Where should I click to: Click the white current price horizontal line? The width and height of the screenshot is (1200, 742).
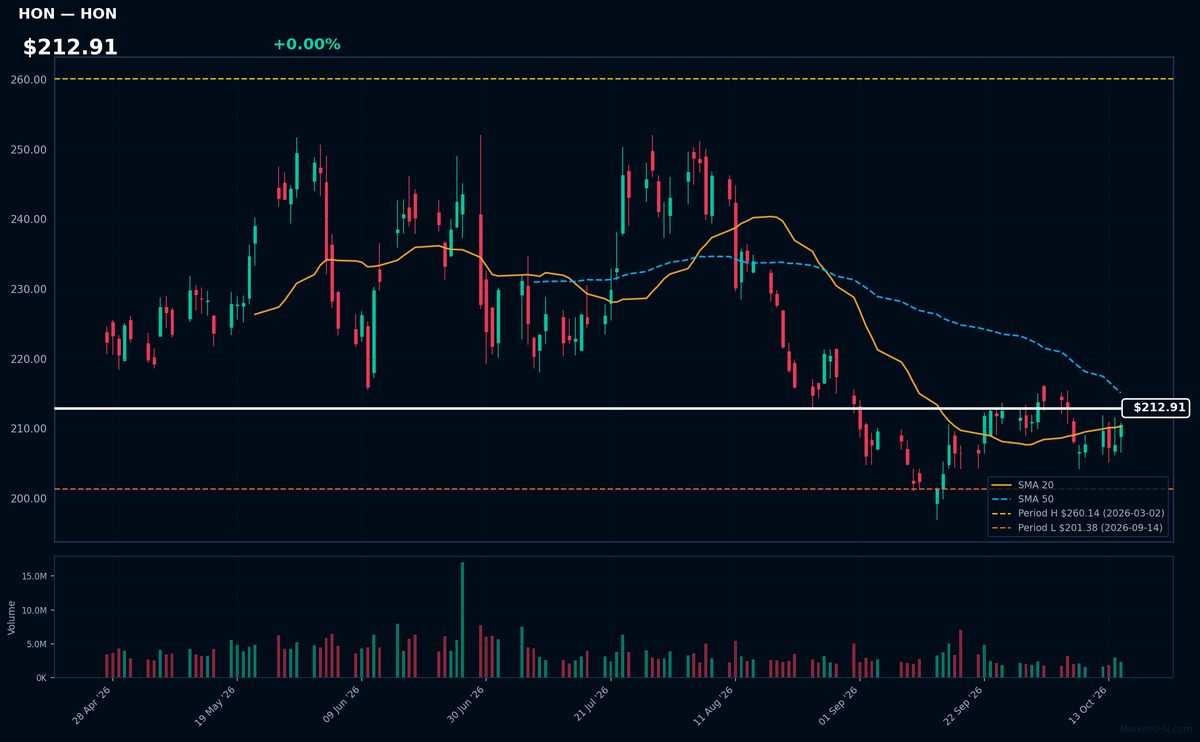588,408
